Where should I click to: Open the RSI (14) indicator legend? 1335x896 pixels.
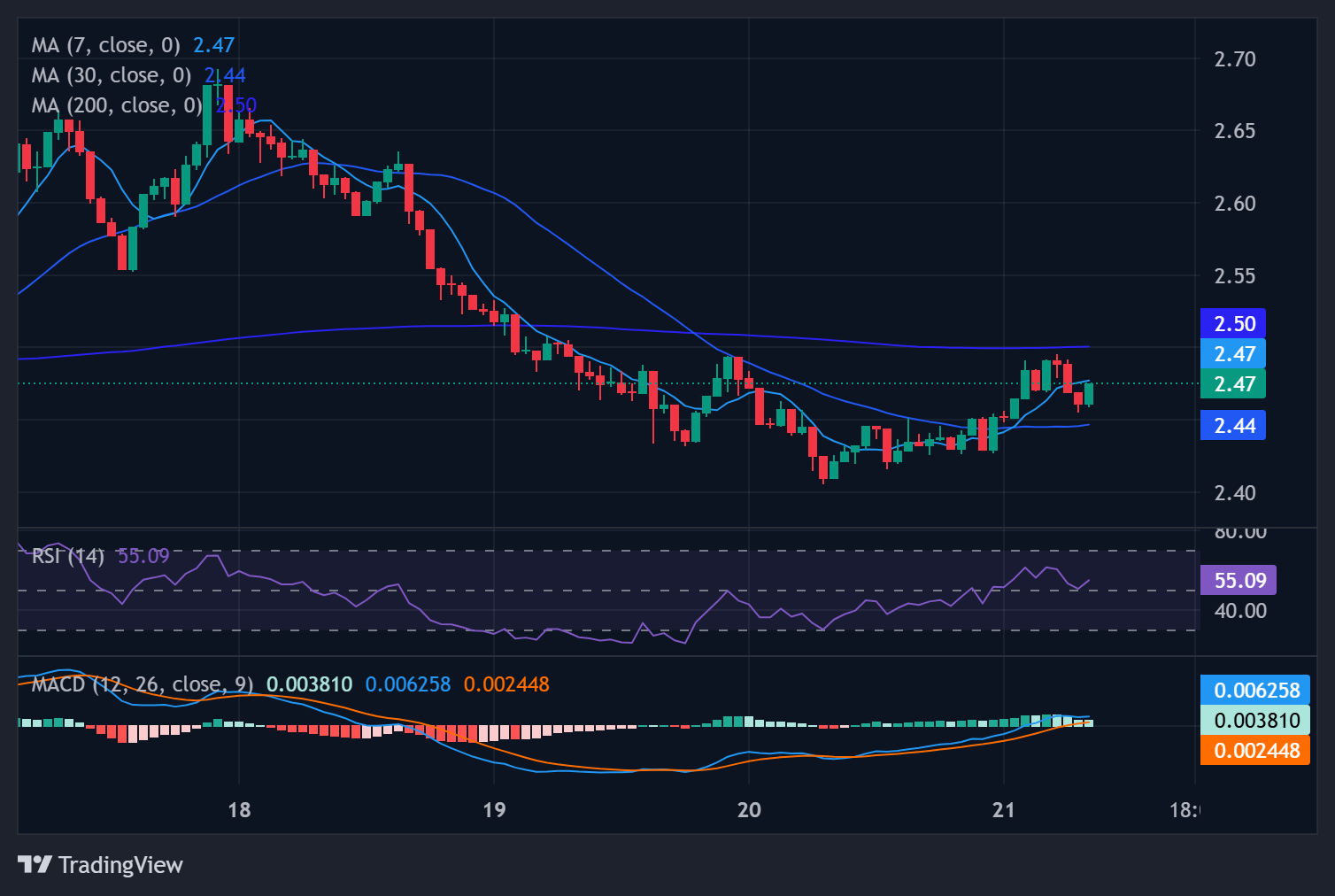click(68, 556)
